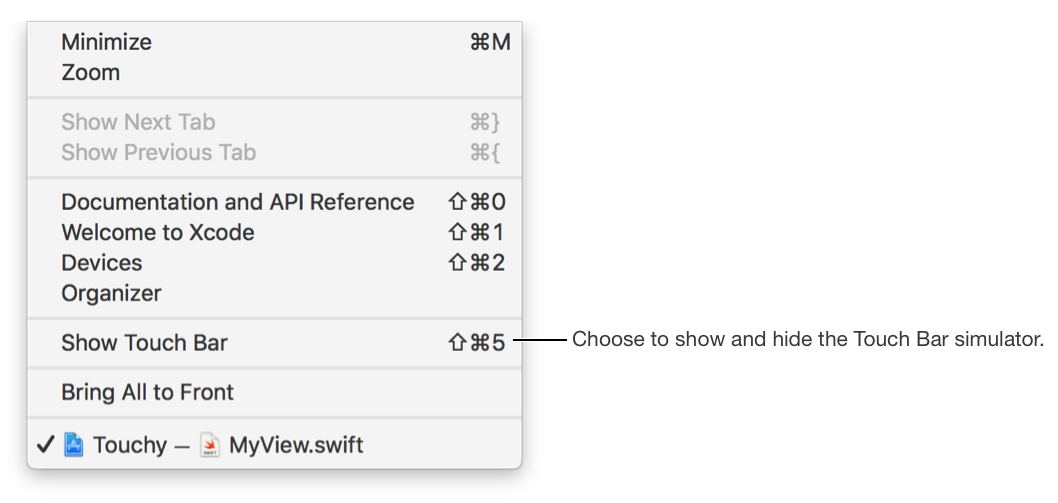Image resolution: width=1058 pixels, height=503 pixels.
Task: Click the ⇧⌘0 shortcut for Documentation
Action: 478,202
